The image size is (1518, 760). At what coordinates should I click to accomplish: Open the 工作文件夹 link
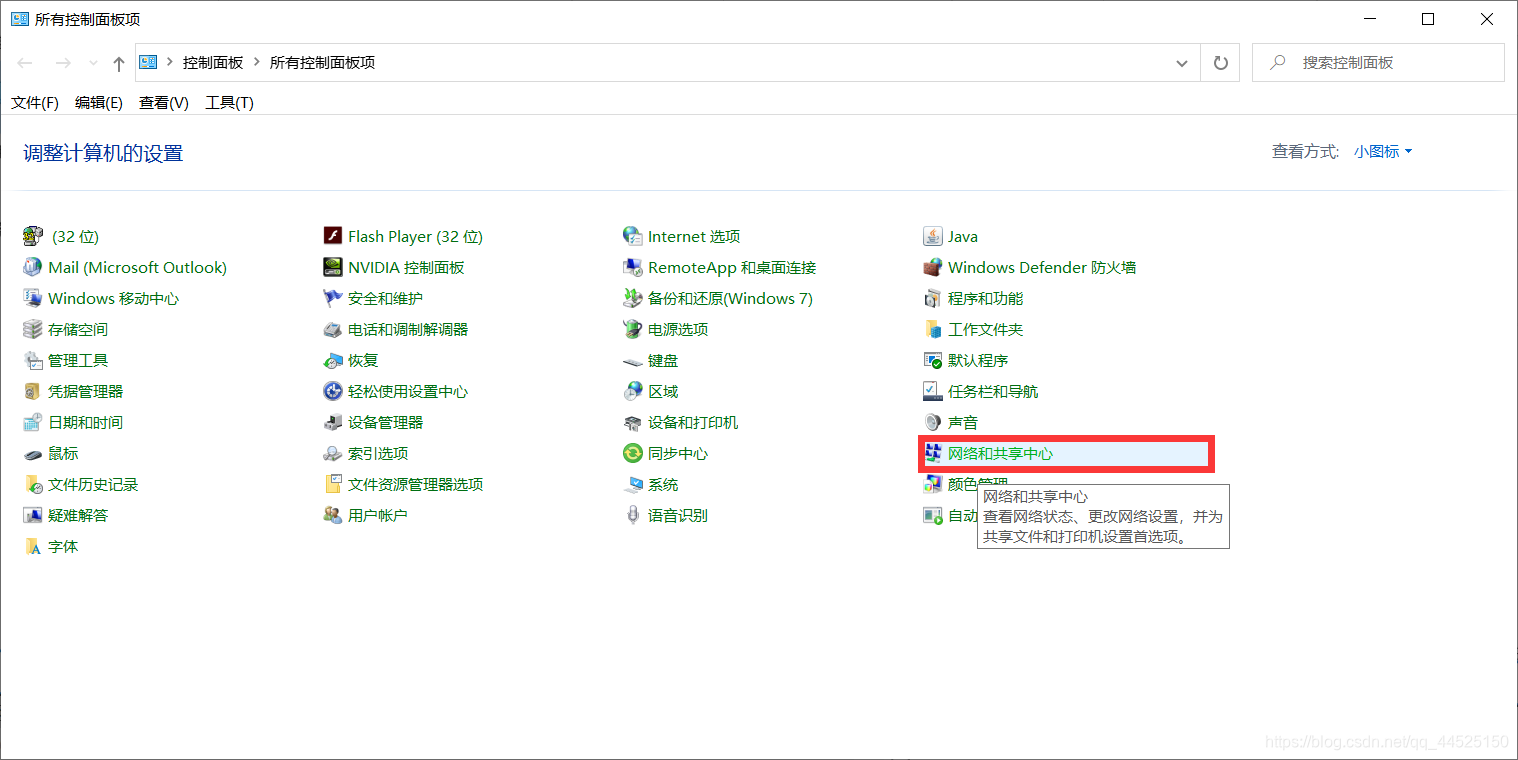[x=985, y=329]
